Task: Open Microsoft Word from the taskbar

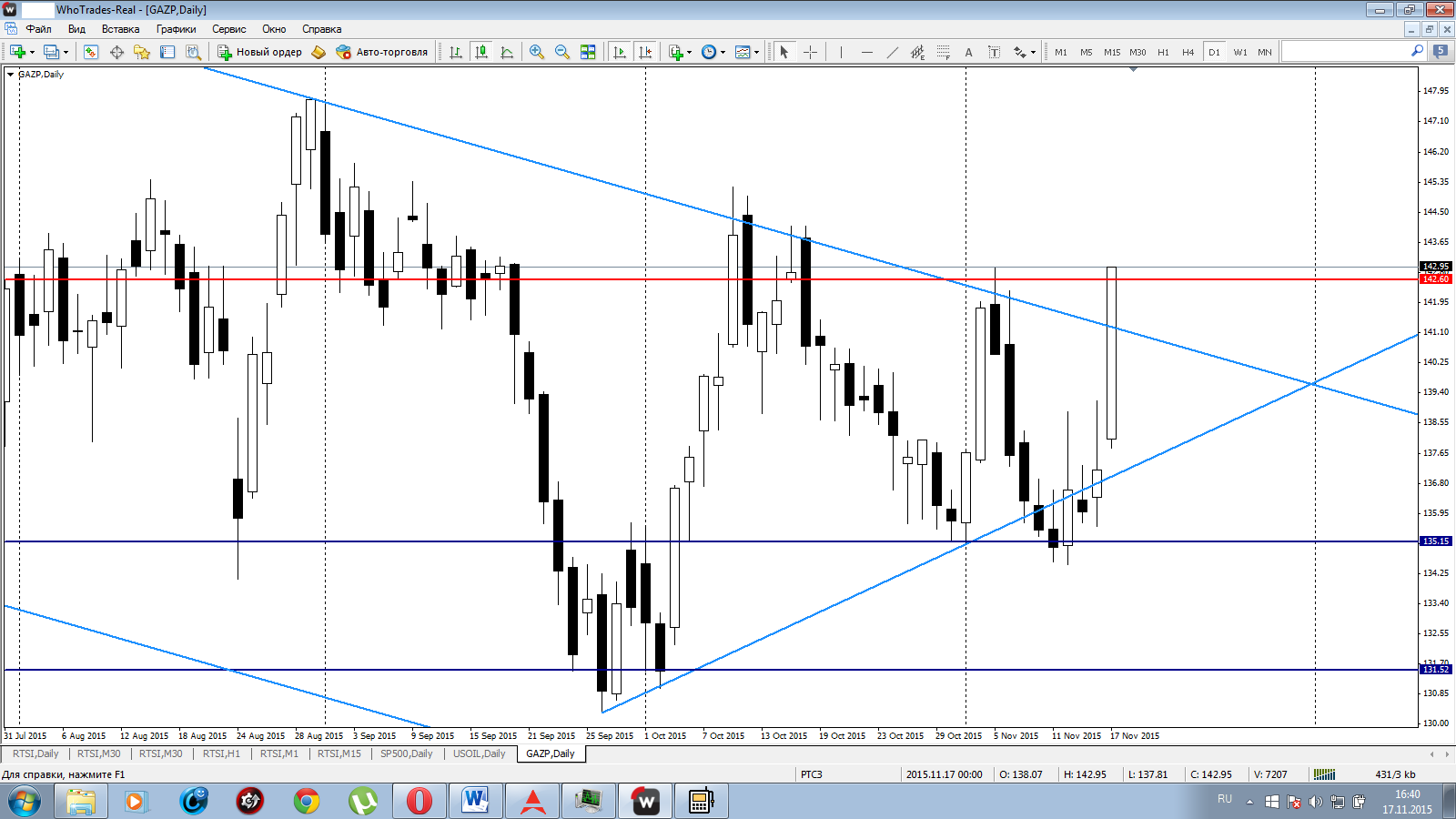Action: pos(476,801)
